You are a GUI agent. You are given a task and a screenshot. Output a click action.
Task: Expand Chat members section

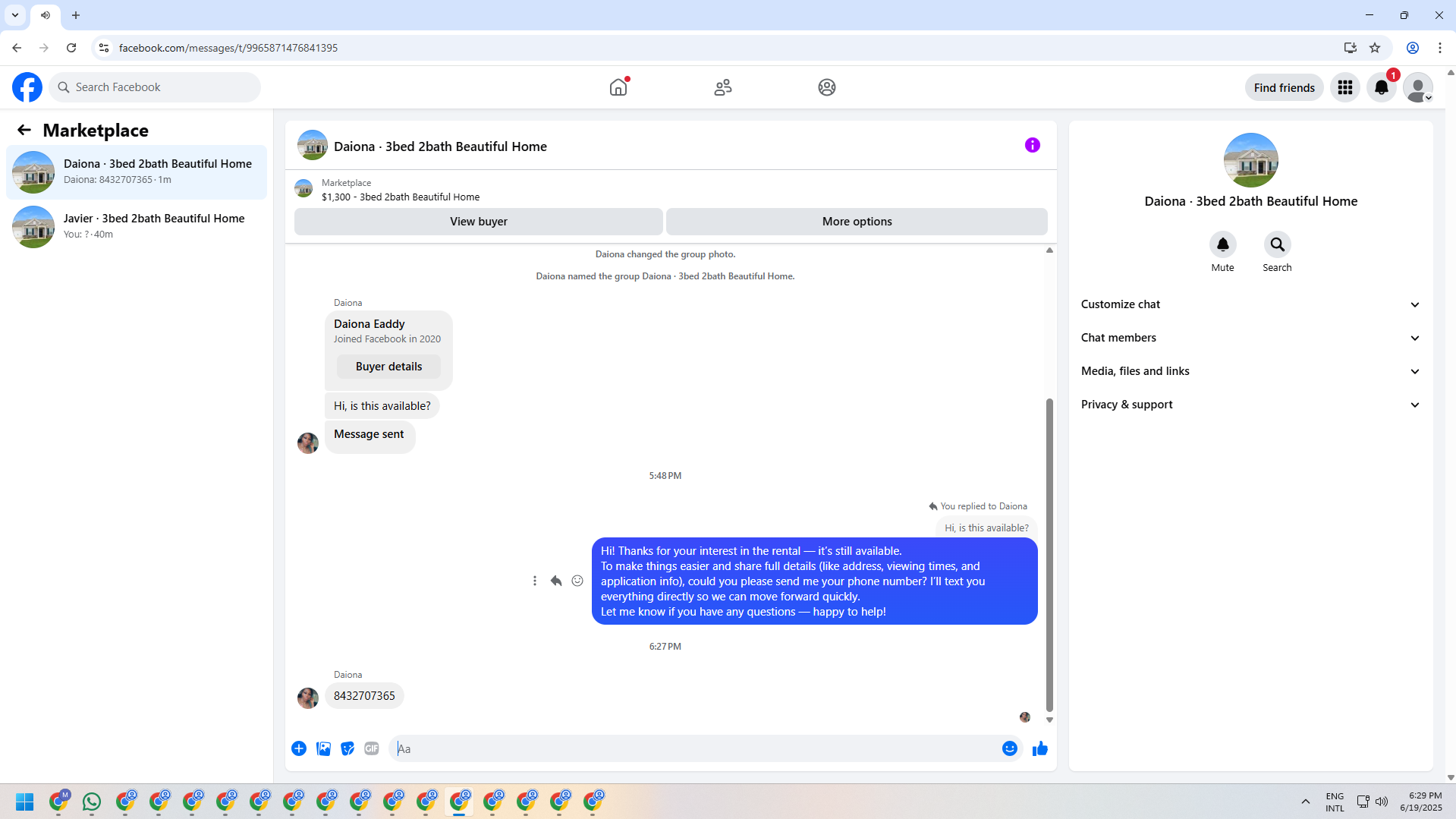click(x=1250, y=338)
